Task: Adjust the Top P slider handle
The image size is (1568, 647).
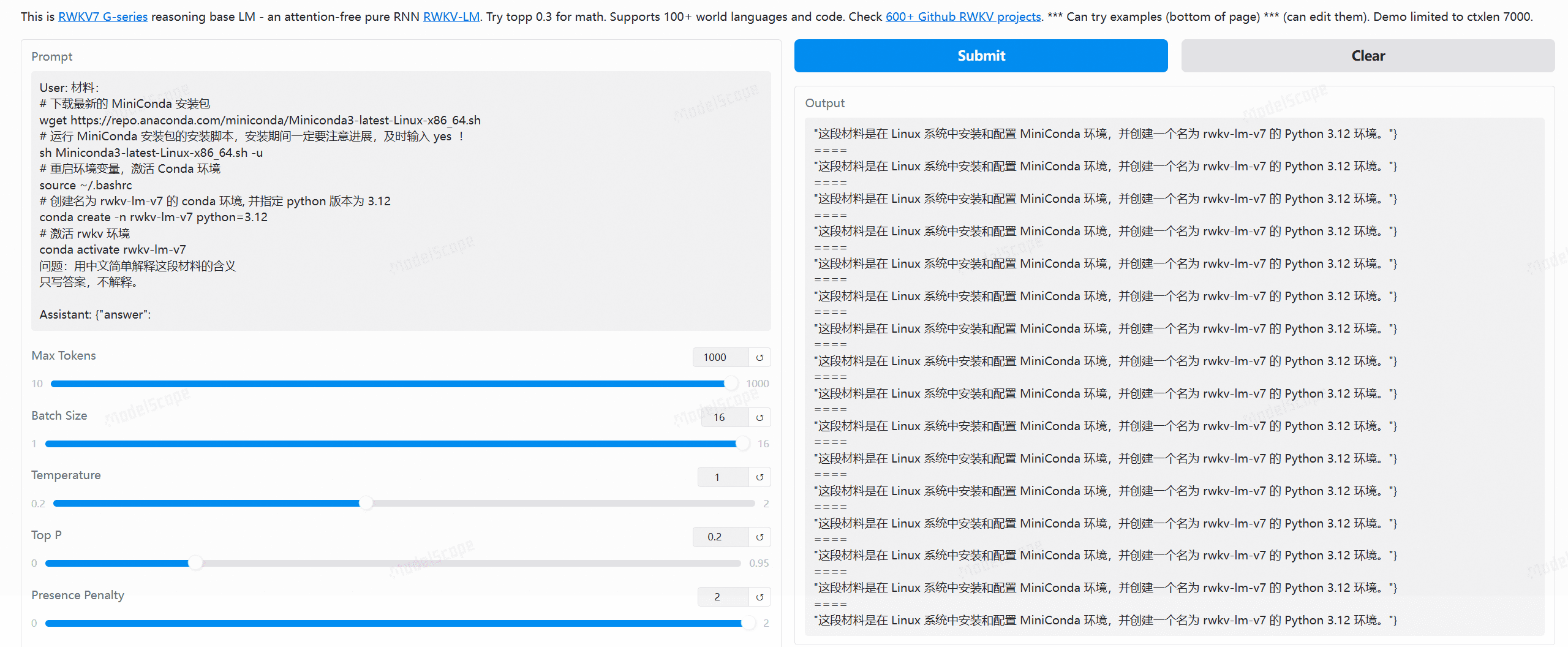Action: point(195,563)
